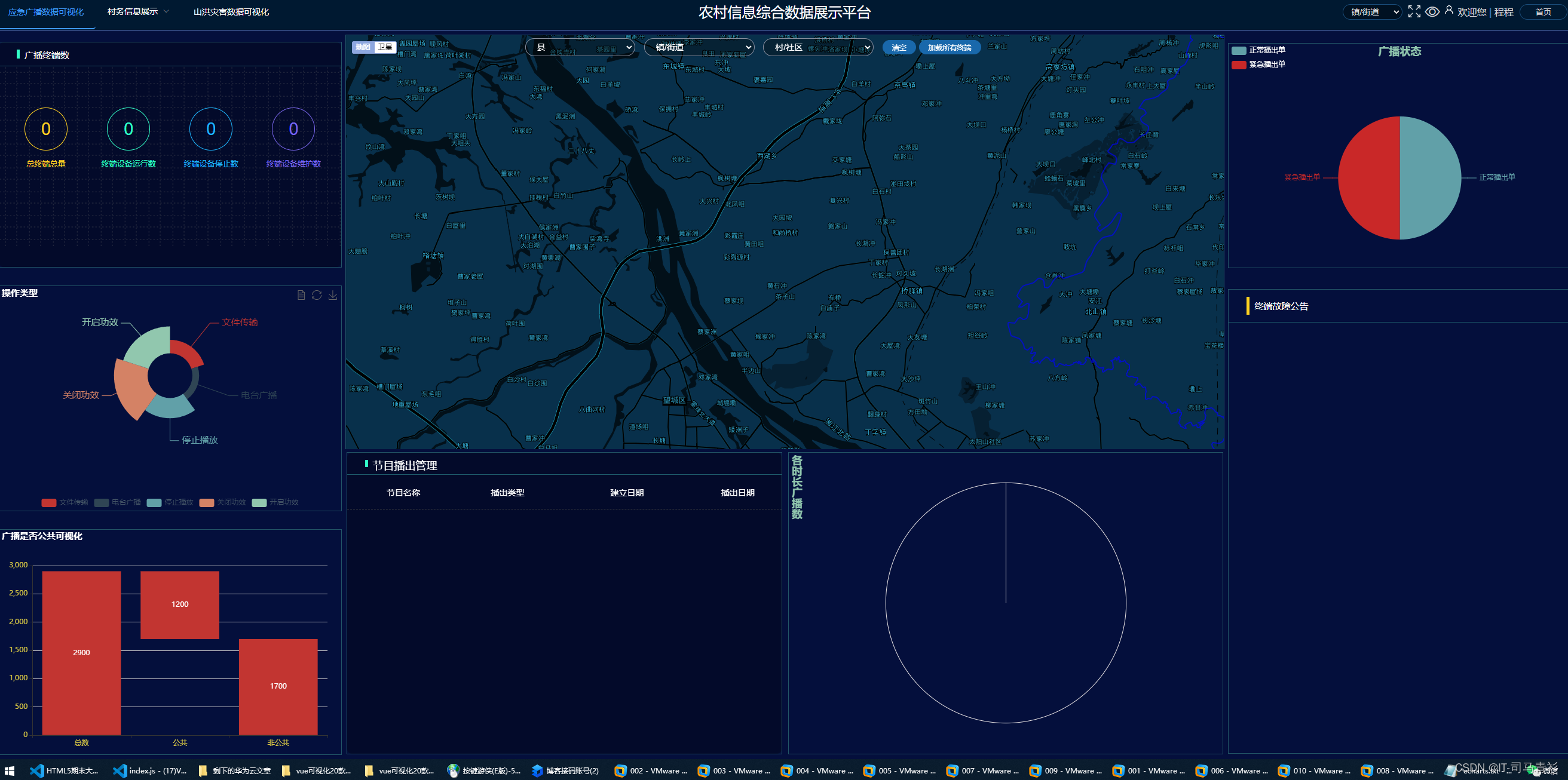Screen dimensions: 1568x780
Task: Switch map to 卫星 satellite view
Action: tap(385, 47)
